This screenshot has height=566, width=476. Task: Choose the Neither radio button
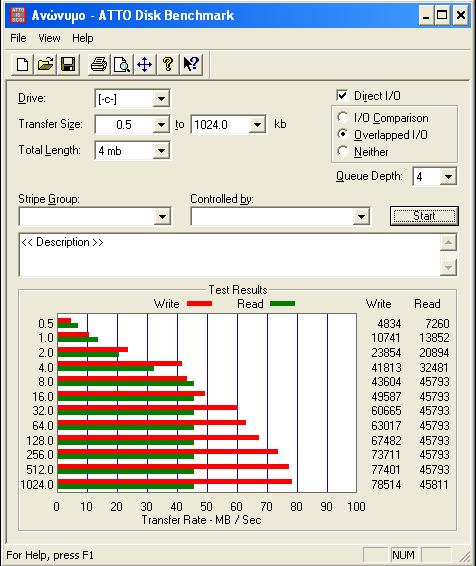pyautogui.click(x=342, y=151)
